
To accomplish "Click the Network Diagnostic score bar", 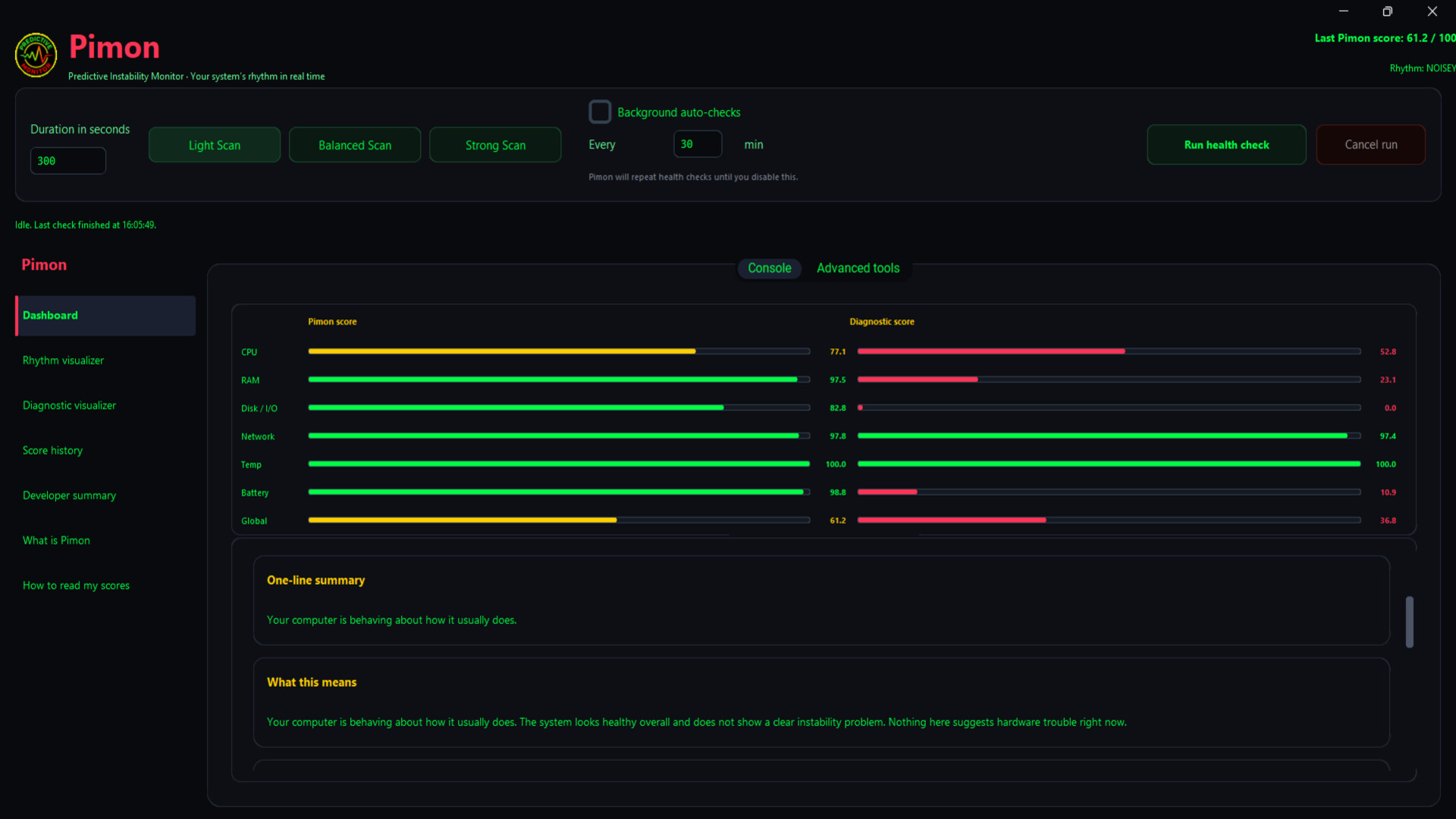I will click(x=1109, y=436).
